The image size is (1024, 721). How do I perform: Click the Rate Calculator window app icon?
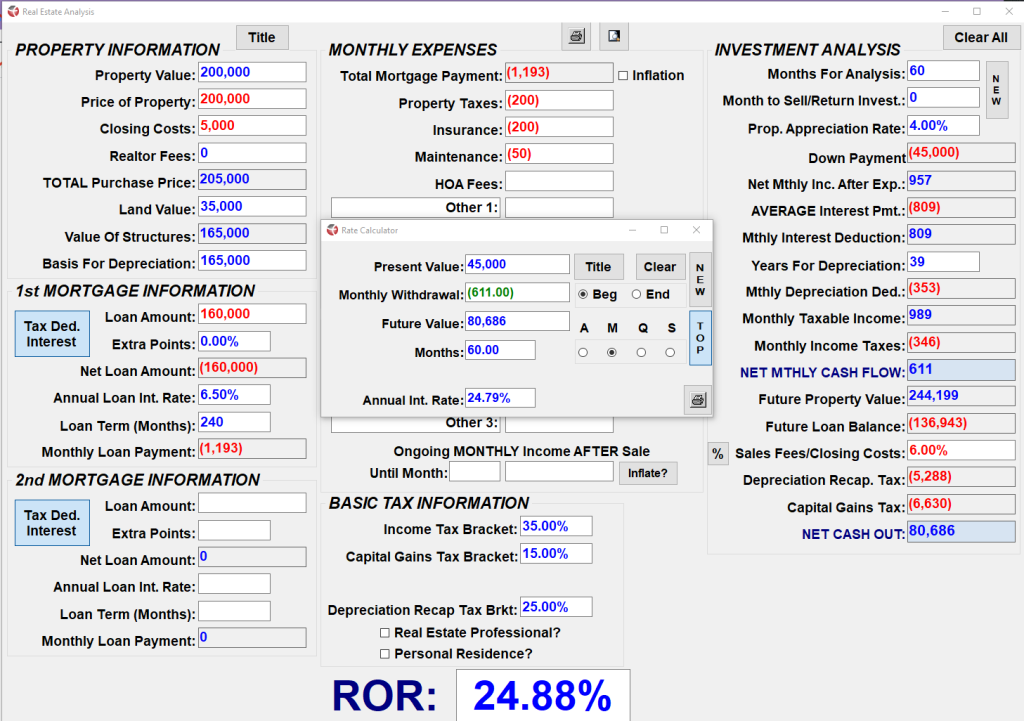[x=332, y=230]
